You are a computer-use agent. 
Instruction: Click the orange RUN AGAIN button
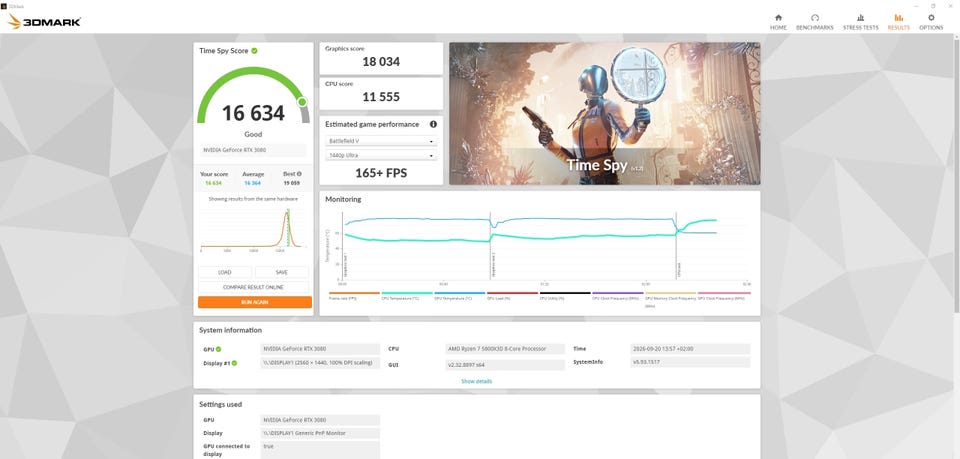[255, 302]
